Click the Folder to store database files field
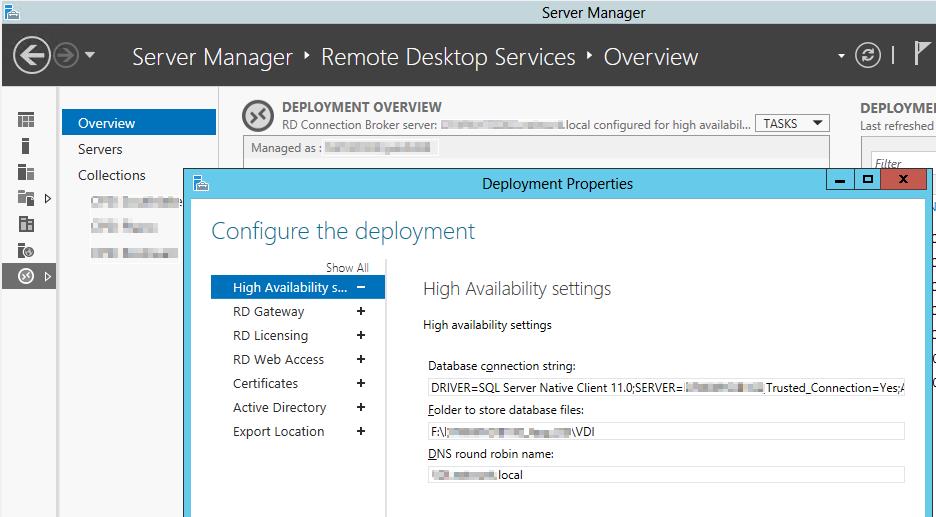Screen dimensions: 936x517 click(666, 431)
